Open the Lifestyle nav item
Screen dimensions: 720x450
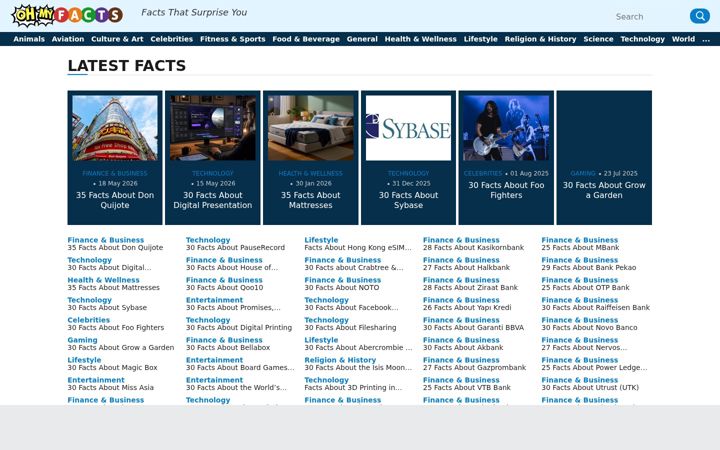click(x=480, y=39)
